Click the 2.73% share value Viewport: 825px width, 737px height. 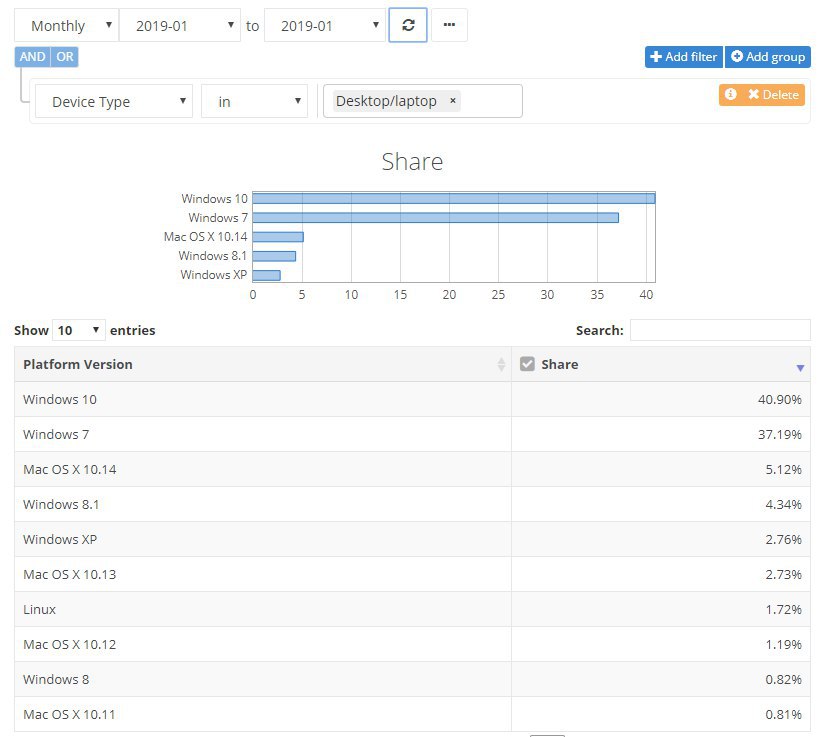point(783,574)
